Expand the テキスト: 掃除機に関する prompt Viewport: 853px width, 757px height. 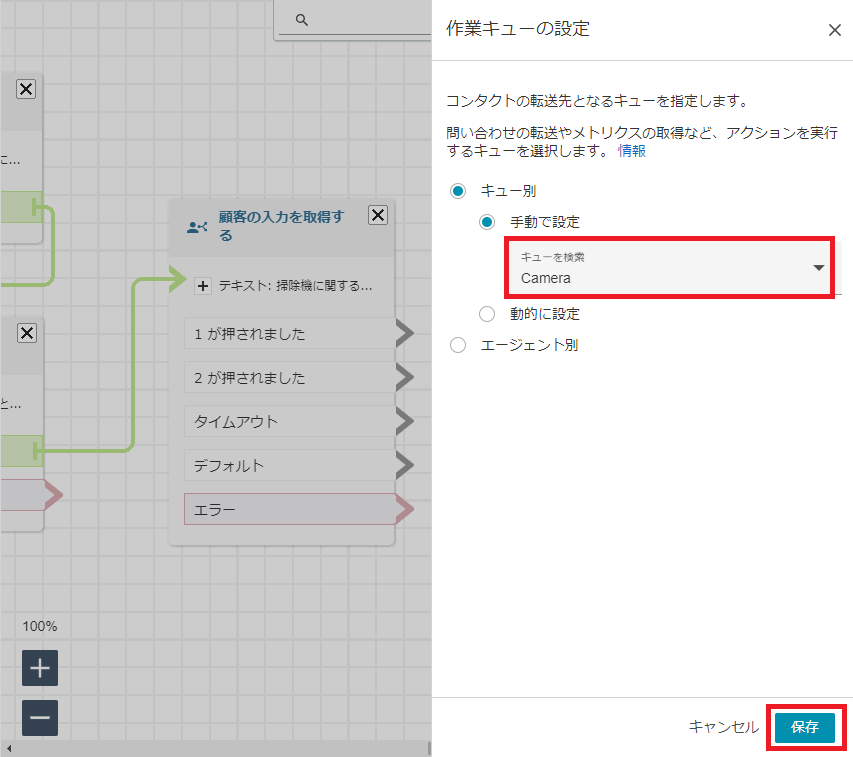(x=203, y=286)
